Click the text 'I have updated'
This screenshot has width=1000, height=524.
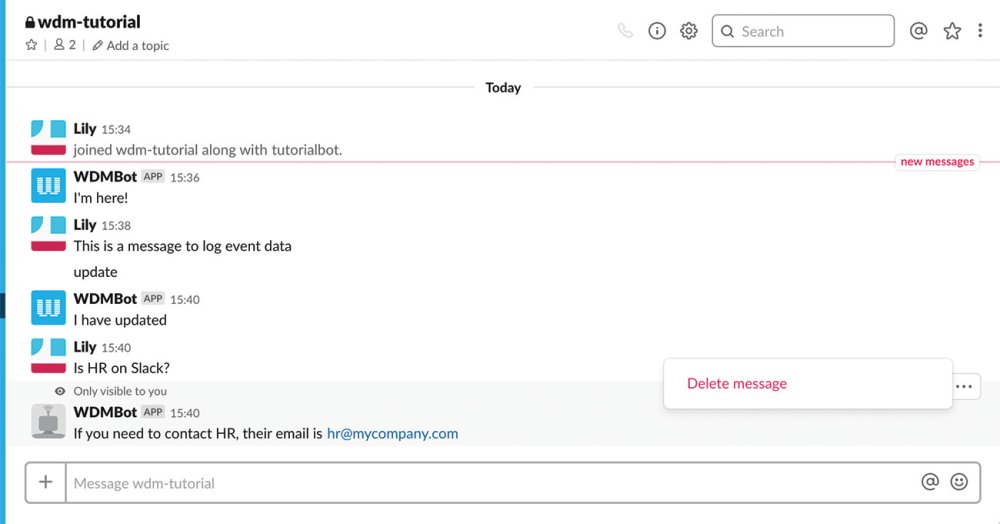tap(120, 320)
